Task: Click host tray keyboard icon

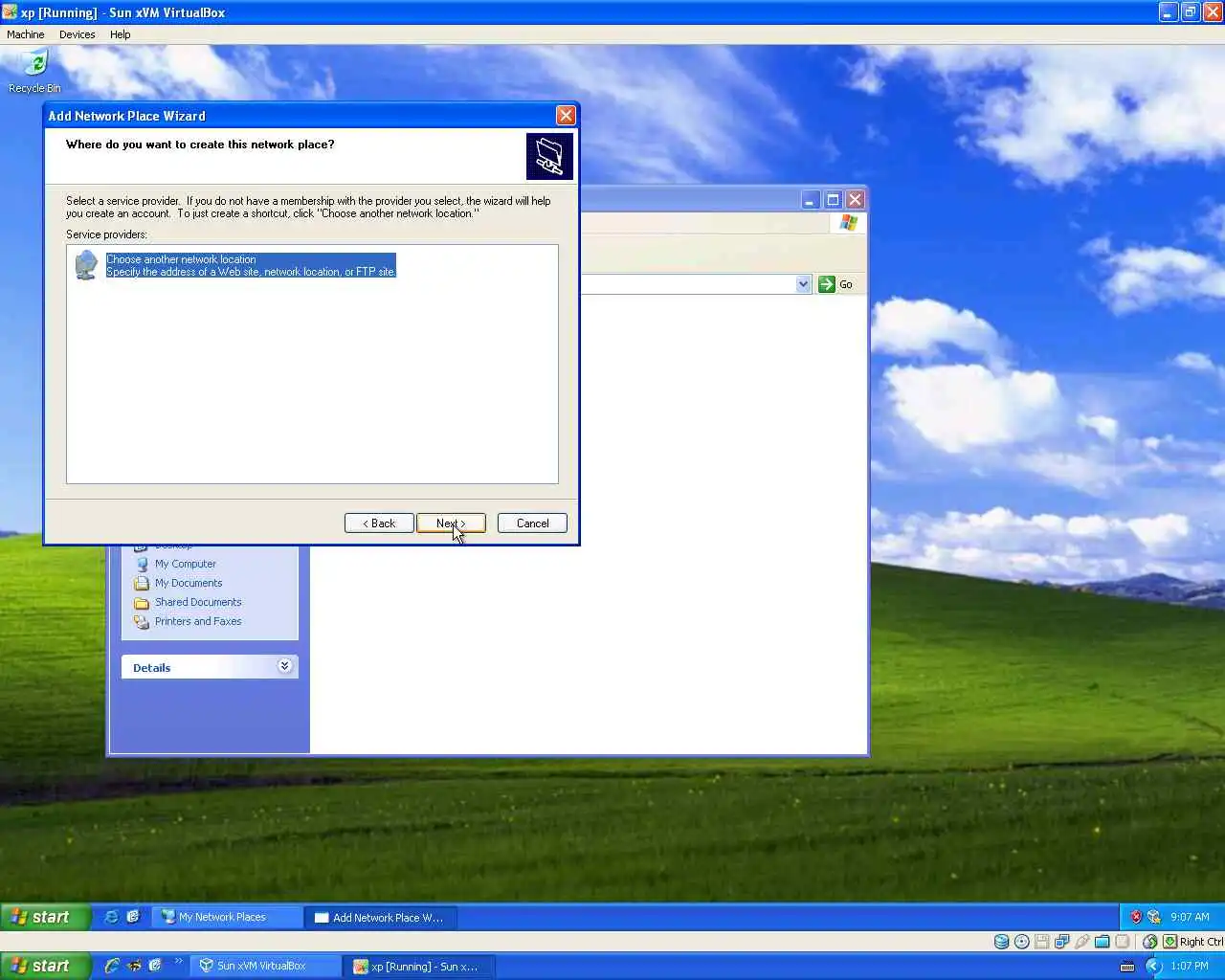Action: 1127,966
